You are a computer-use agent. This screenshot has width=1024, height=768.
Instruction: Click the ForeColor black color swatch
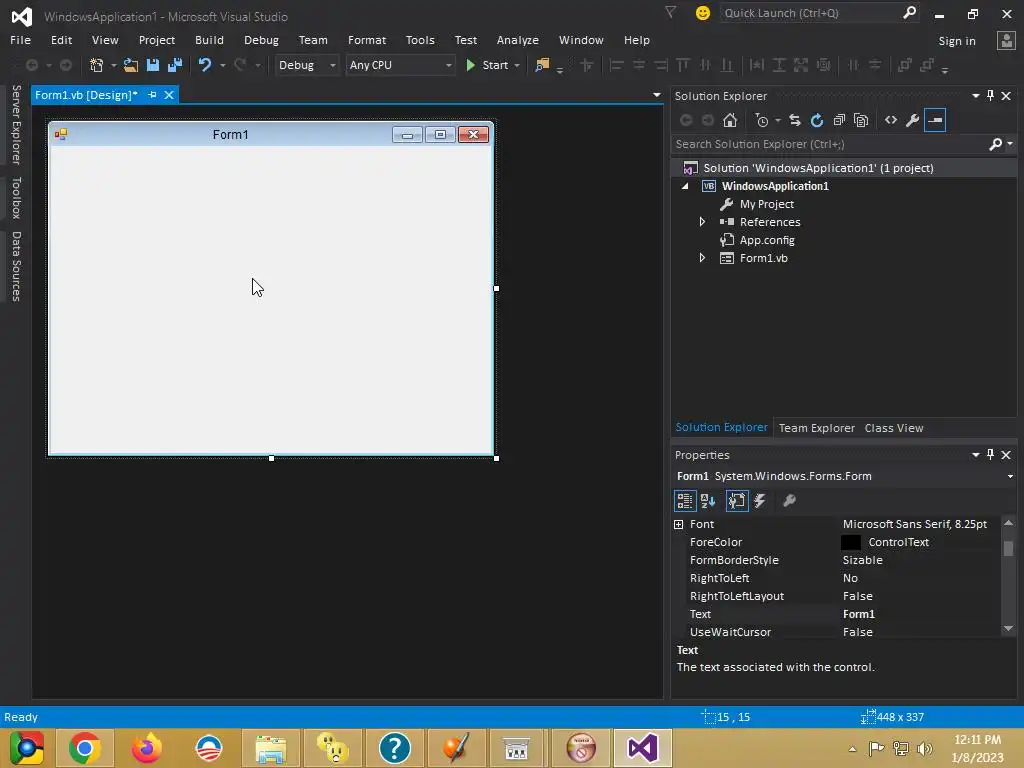click(x=851, y=542)
